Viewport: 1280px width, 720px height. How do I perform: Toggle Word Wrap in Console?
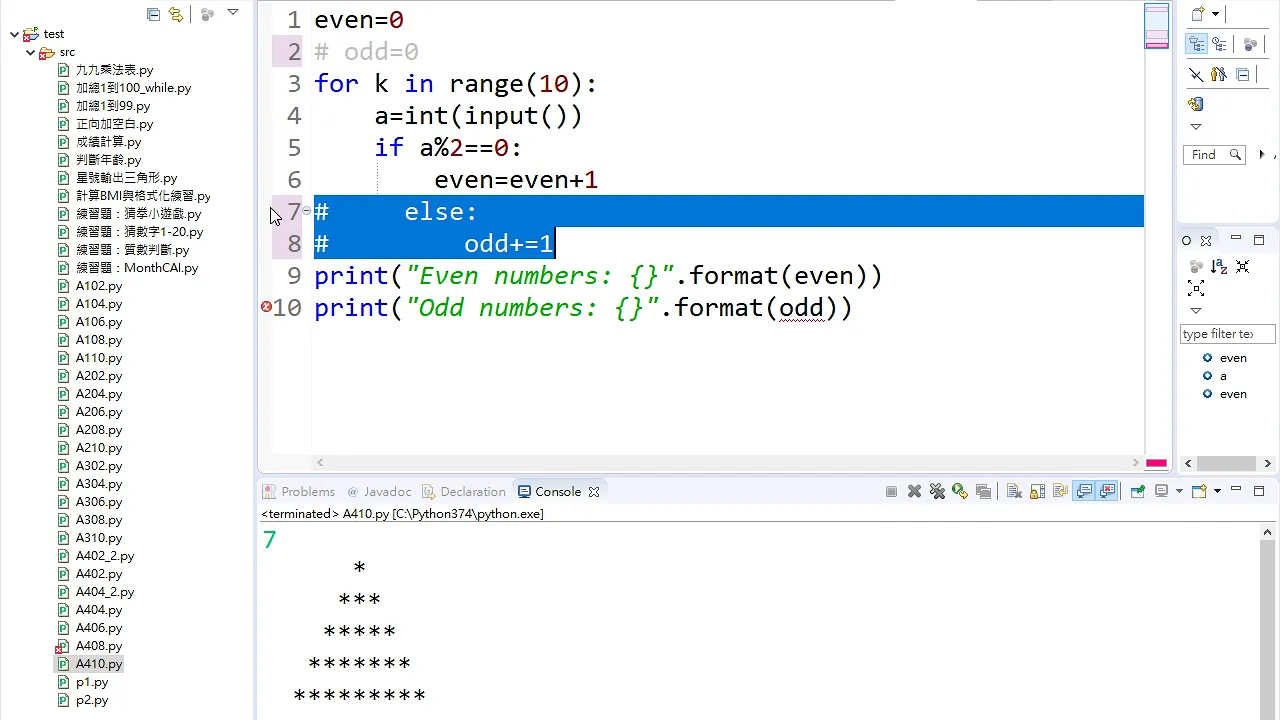(x=1060, y=491)
